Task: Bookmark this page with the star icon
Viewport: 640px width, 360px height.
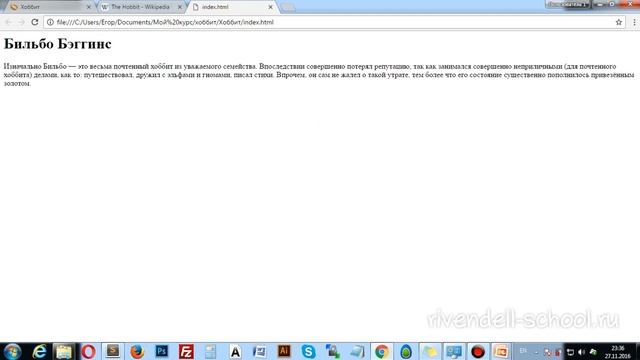Action: (x=619, y=22)
